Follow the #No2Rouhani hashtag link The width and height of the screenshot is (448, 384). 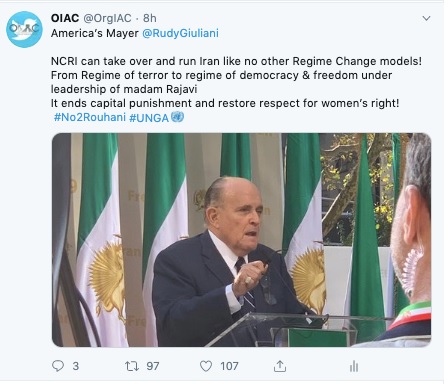tap(90, 117)
